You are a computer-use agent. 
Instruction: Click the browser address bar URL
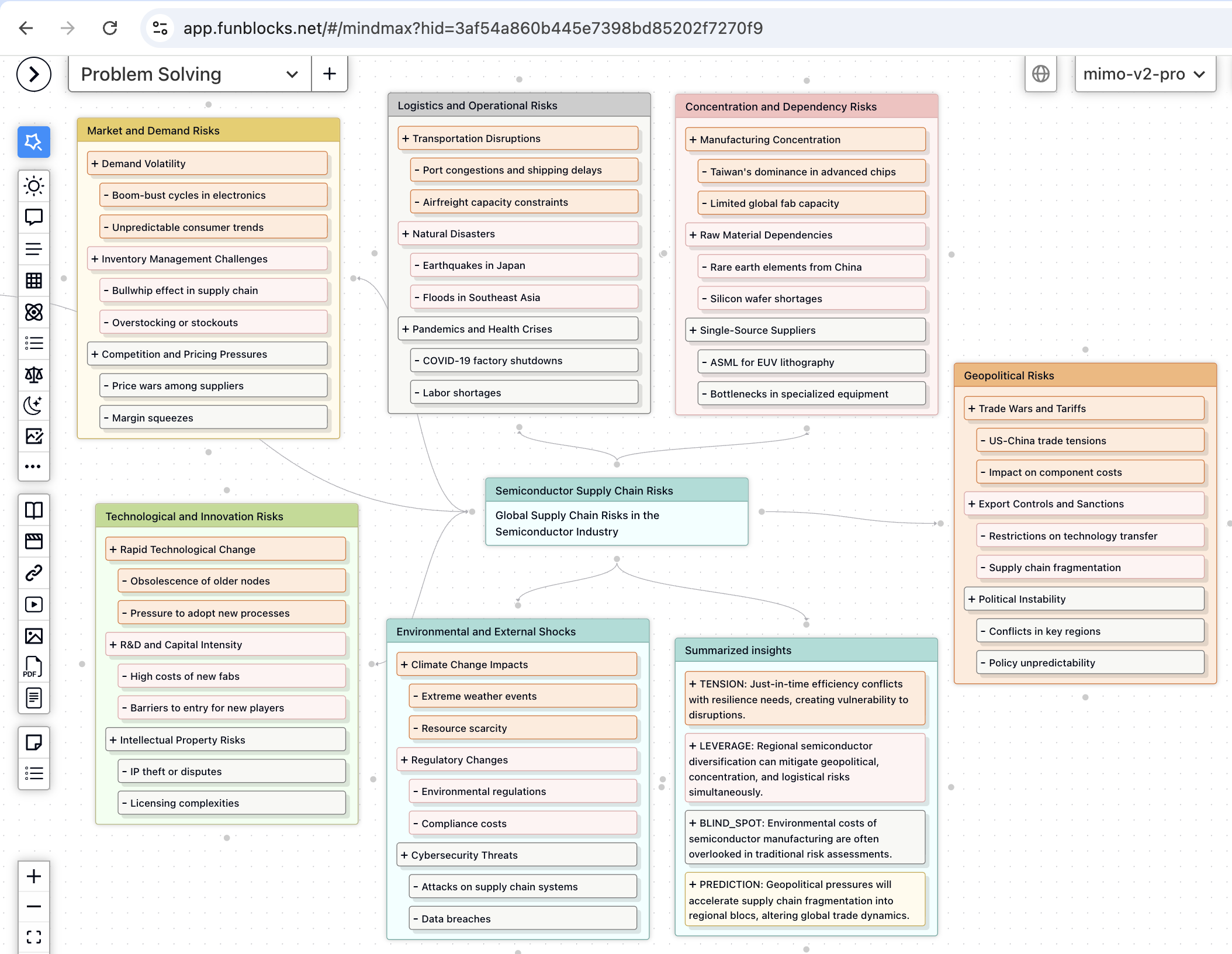[x=472, y=28]
